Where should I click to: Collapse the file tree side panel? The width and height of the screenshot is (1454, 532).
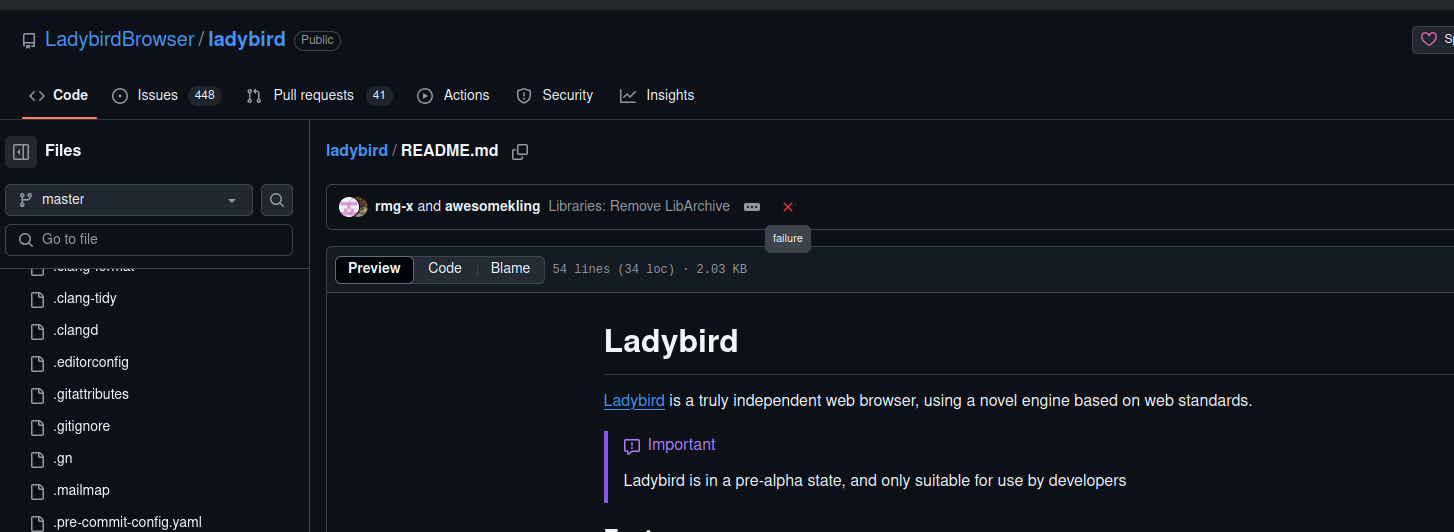(x=21, y=152)
